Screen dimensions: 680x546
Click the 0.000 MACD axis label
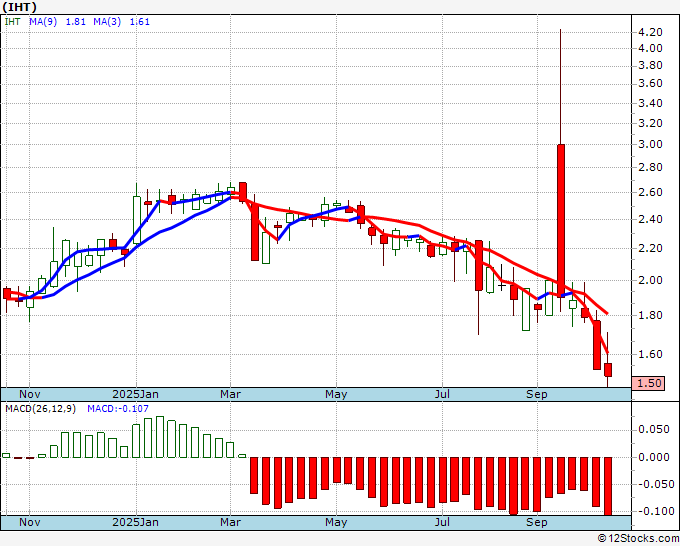coord(654,457)
